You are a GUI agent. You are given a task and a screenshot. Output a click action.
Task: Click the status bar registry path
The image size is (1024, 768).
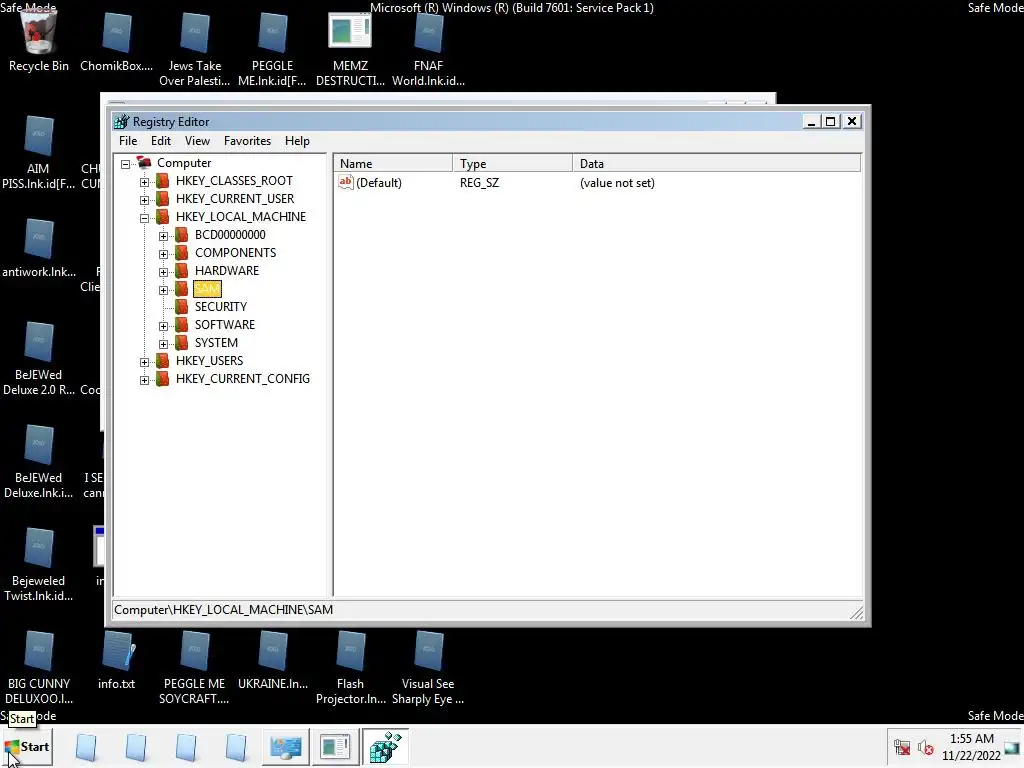tap(223, 609)
